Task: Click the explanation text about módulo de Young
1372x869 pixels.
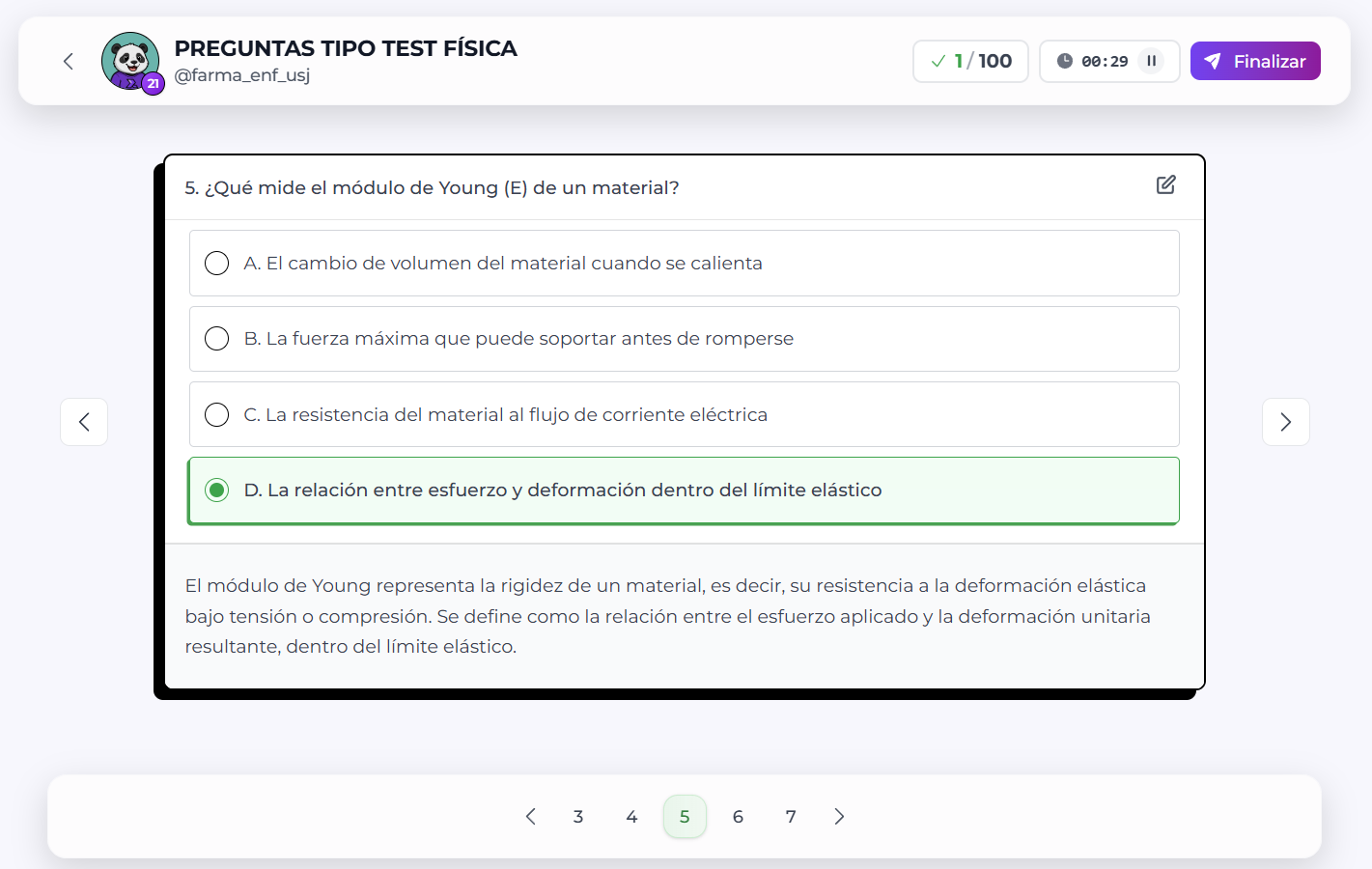Action: pos(665,615)
